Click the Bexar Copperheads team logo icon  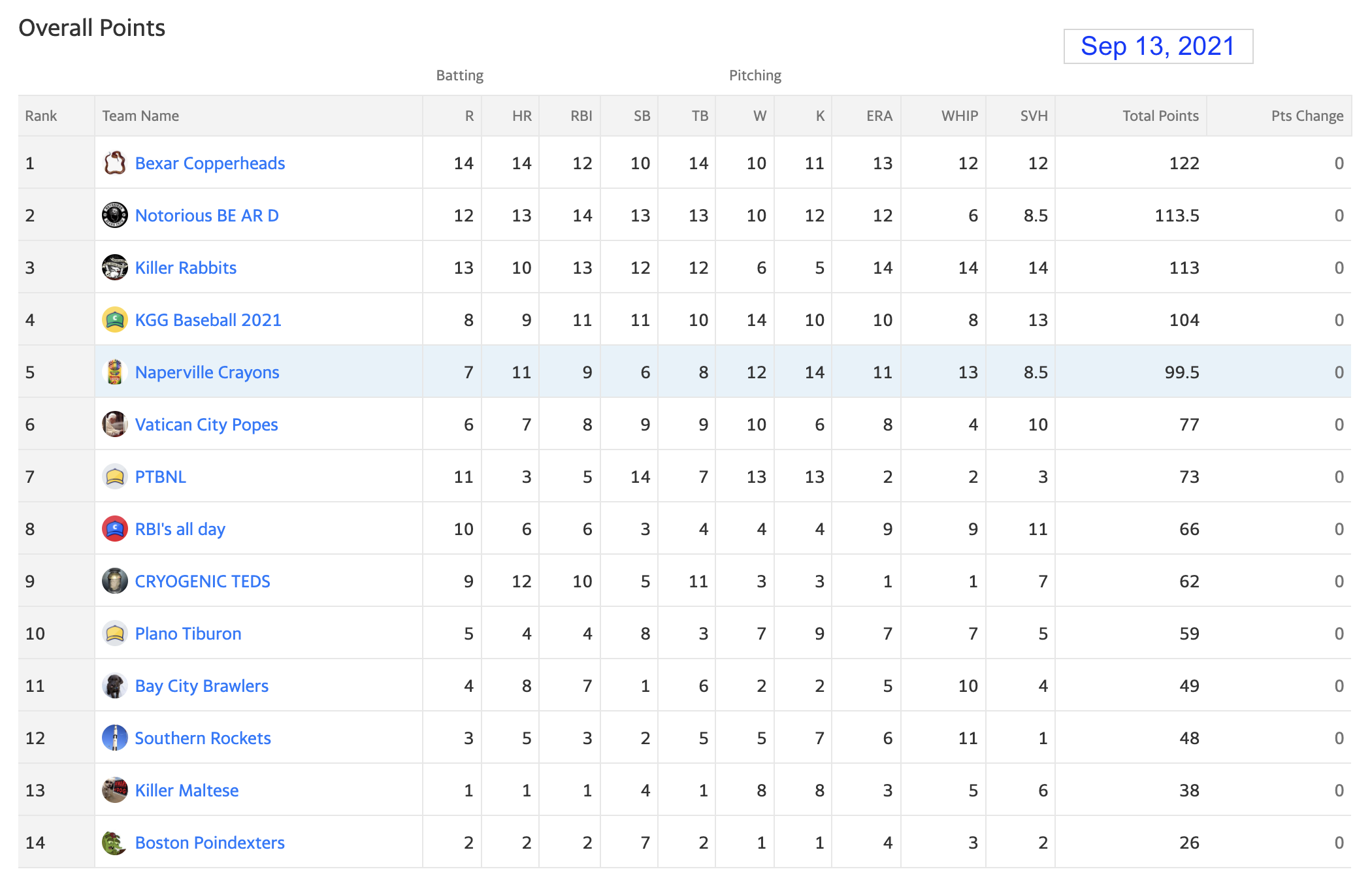pos(114,163)
